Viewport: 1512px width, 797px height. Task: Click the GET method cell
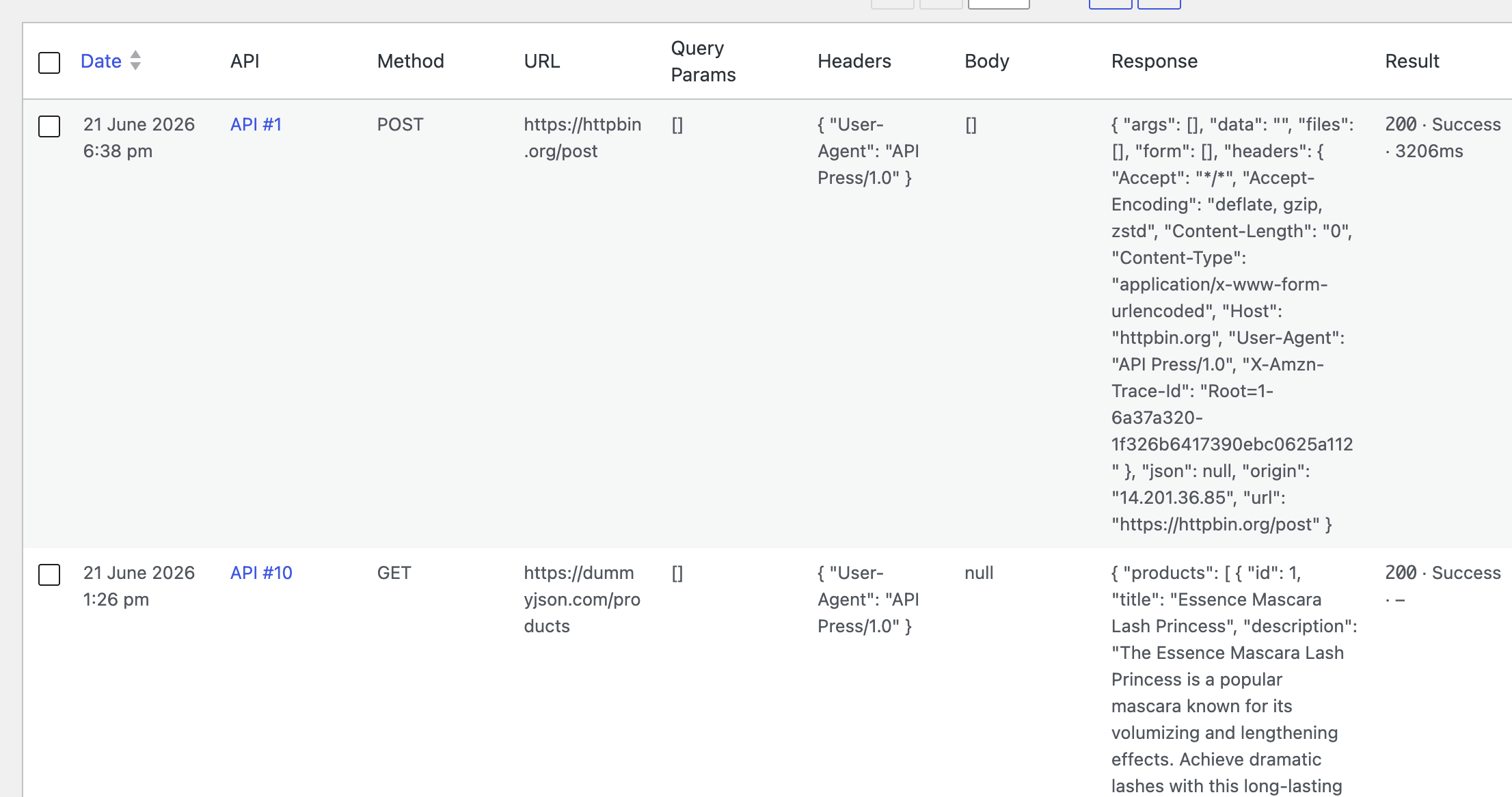[394, 573]
